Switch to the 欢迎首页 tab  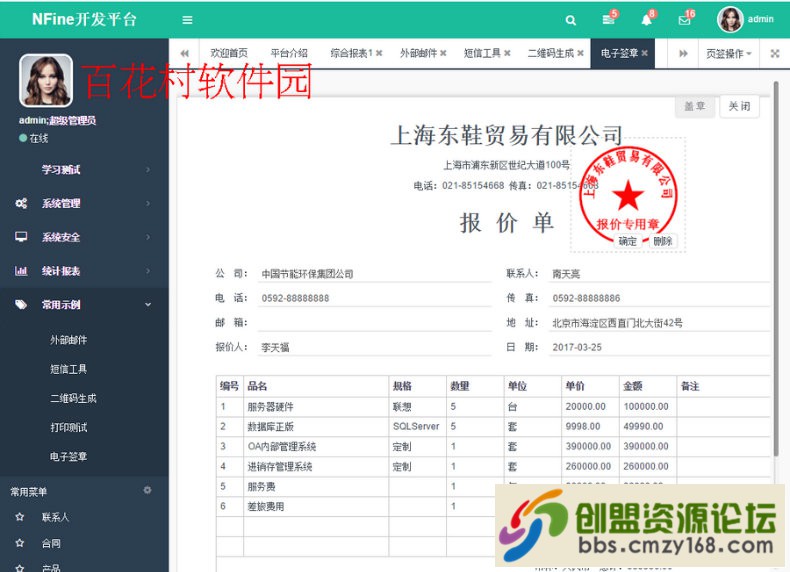(229, 53)
